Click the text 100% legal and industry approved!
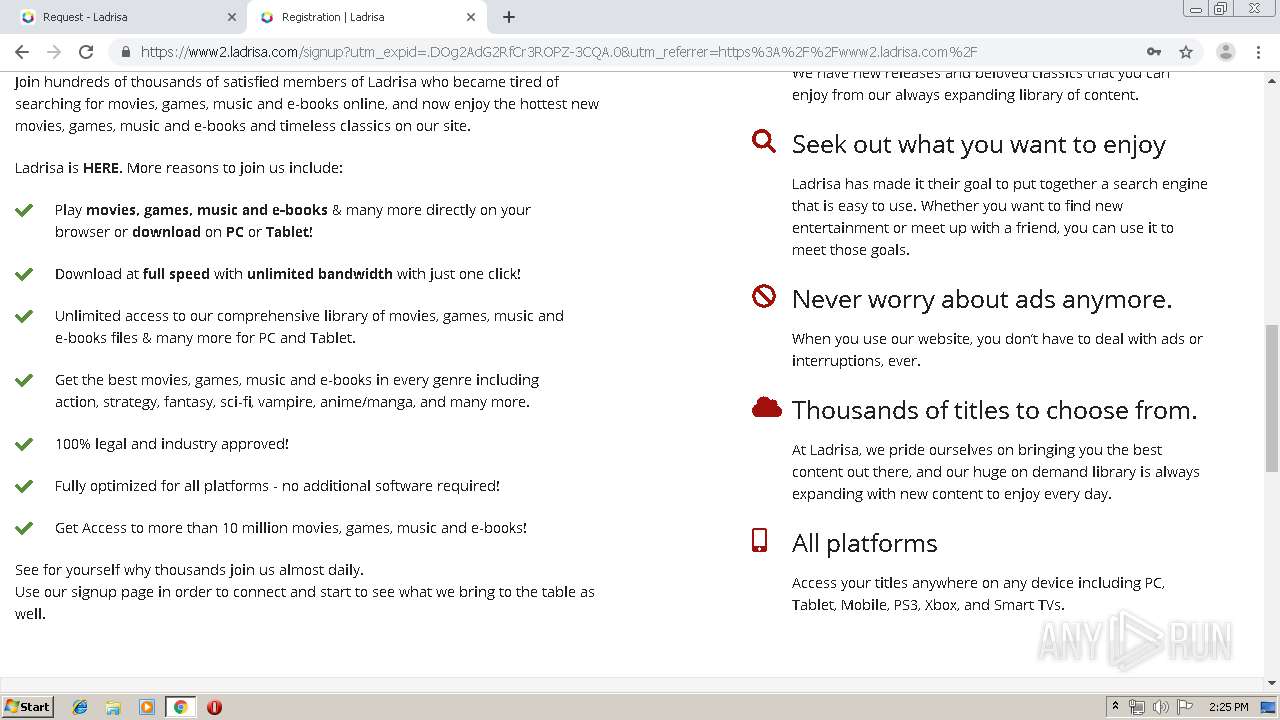This screenshot has width=1280, height=720. [x=172, y=444]
